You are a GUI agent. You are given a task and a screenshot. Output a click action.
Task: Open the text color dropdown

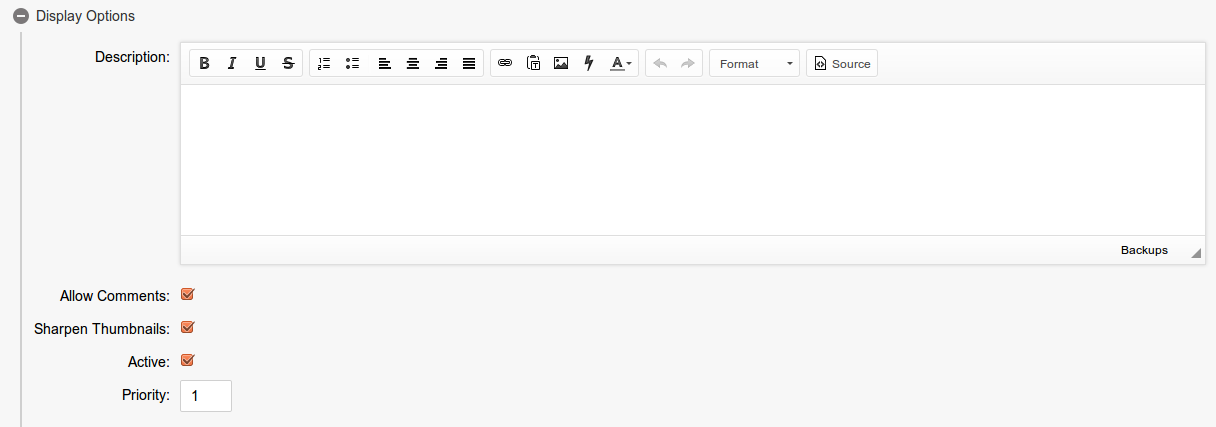621,64
